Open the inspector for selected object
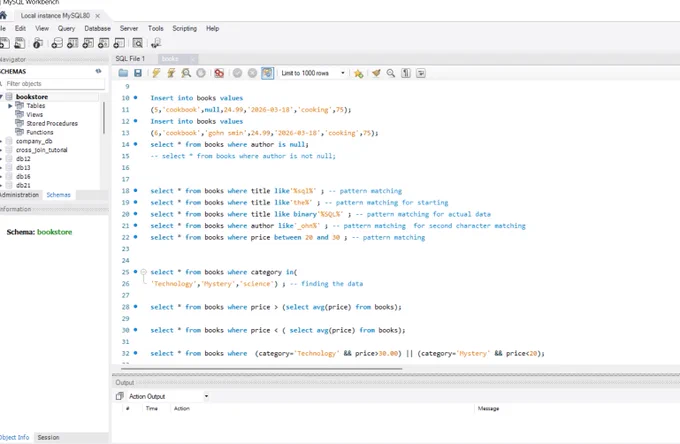This screenshot has width=680, height=444. point(38,43)
